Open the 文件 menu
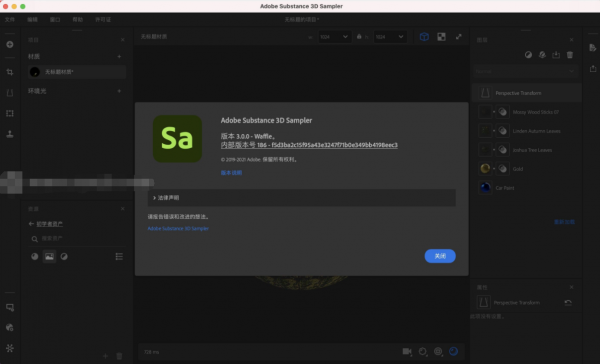 pyautogui.click(x=10, y=20)
